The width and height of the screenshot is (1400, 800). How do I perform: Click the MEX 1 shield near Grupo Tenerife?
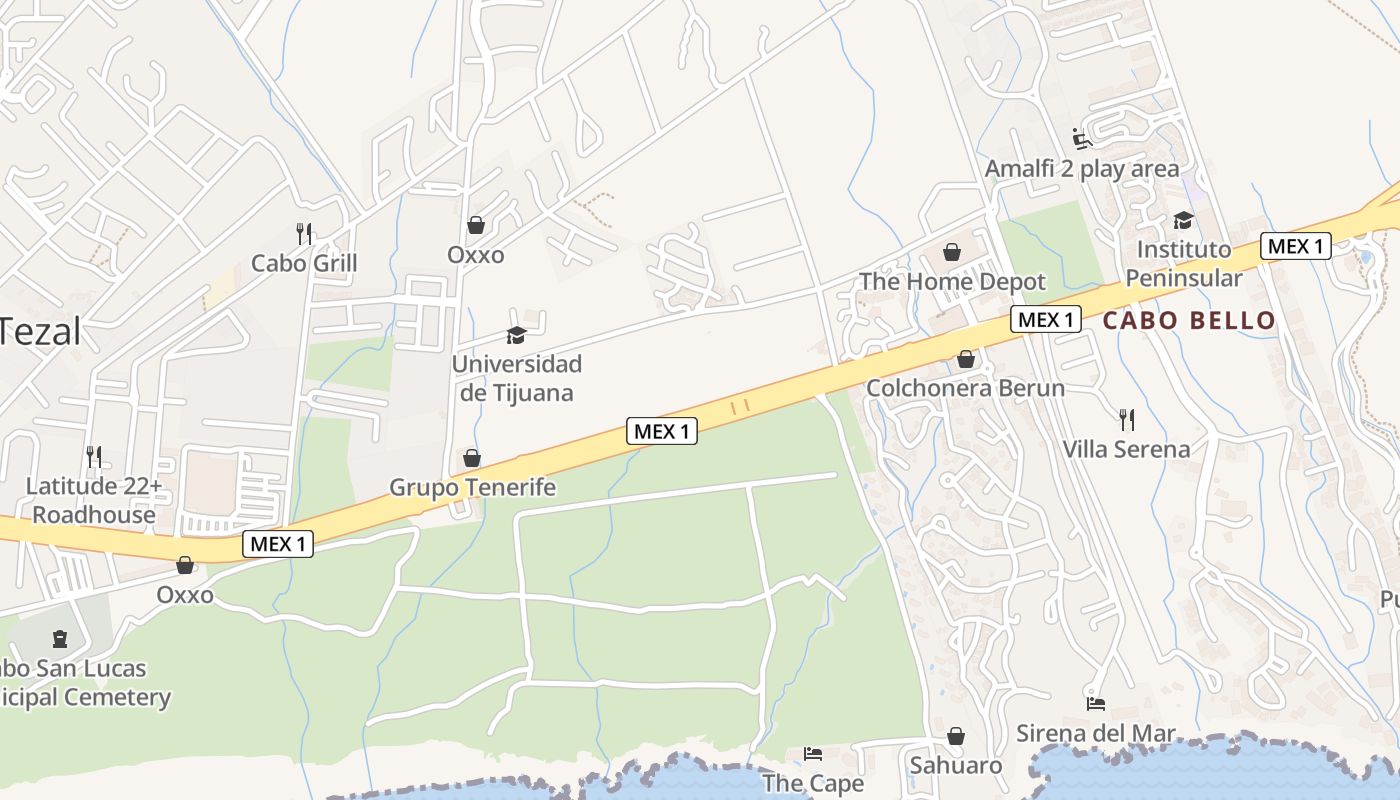coord(661,431)
